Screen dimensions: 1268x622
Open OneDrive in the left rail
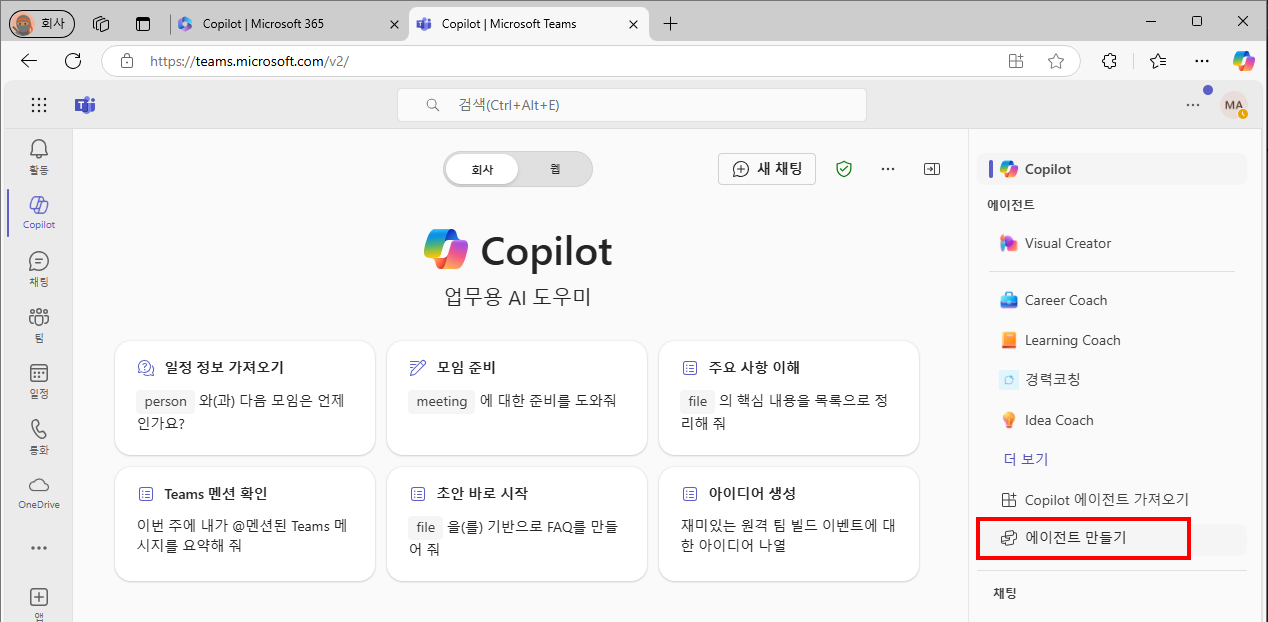click(x=38, y=492)
